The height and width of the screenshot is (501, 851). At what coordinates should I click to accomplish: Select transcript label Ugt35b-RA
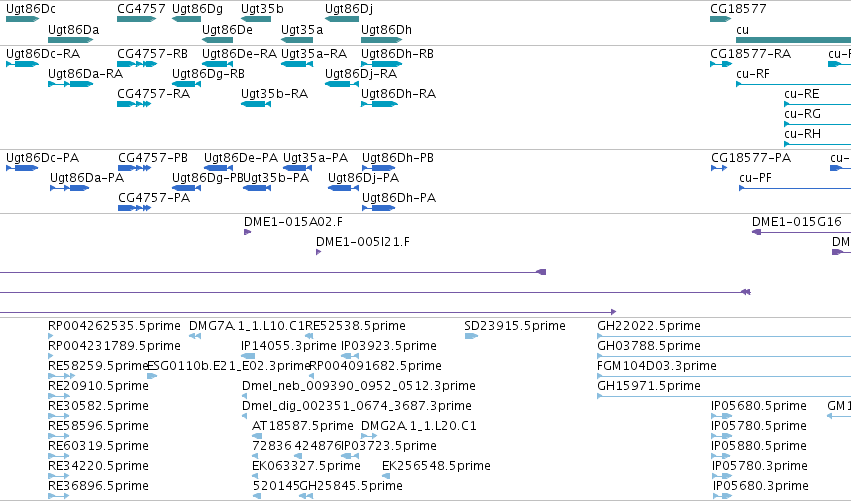274,94
